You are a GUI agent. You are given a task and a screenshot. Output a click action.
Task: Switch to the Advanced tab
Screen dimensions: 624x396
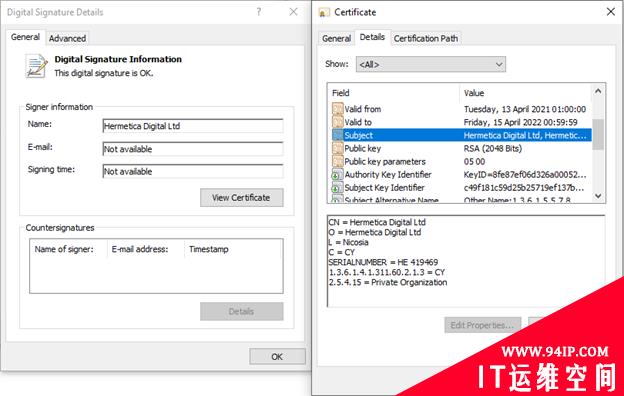click(x=67, y=38)
